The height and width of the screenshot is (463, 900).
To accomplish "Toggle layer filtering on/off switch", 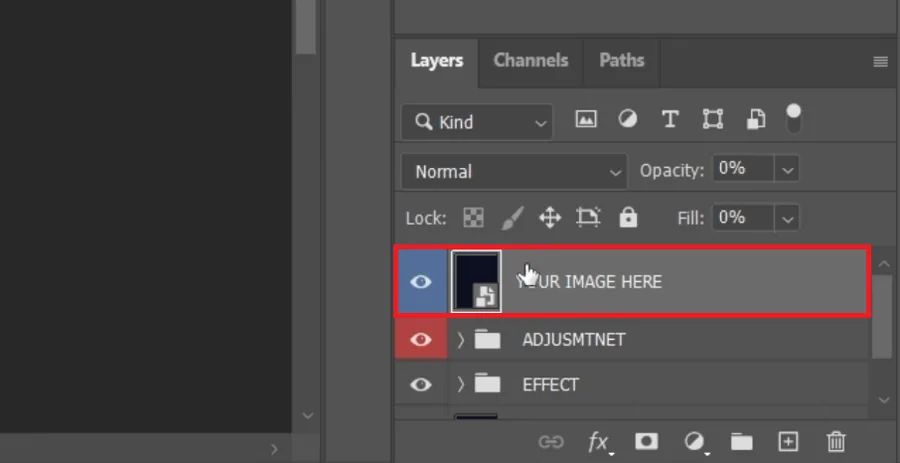I will (793, 119).
